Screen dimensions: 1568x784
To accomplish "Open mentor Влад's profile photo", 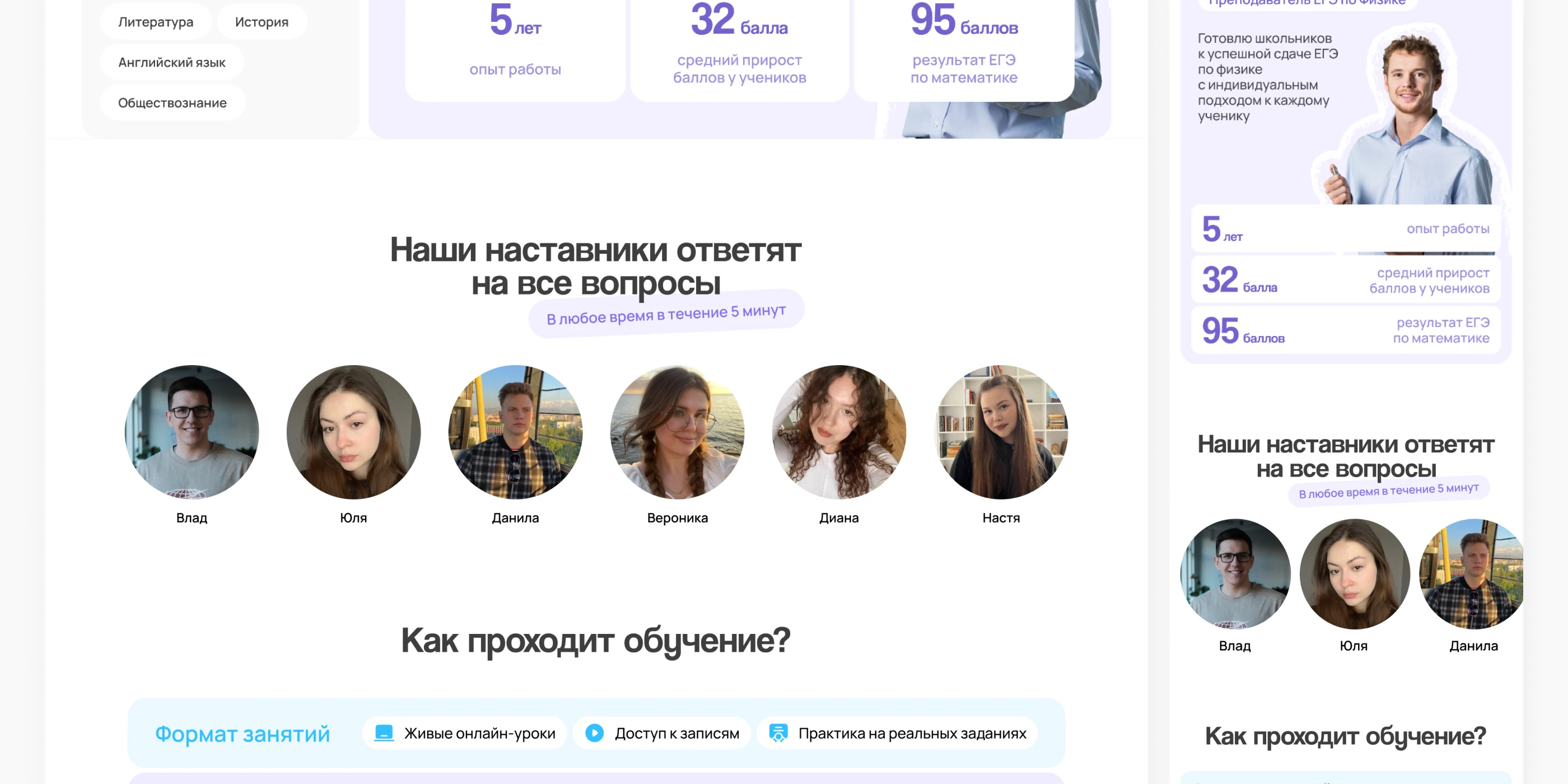I will 191,432.
